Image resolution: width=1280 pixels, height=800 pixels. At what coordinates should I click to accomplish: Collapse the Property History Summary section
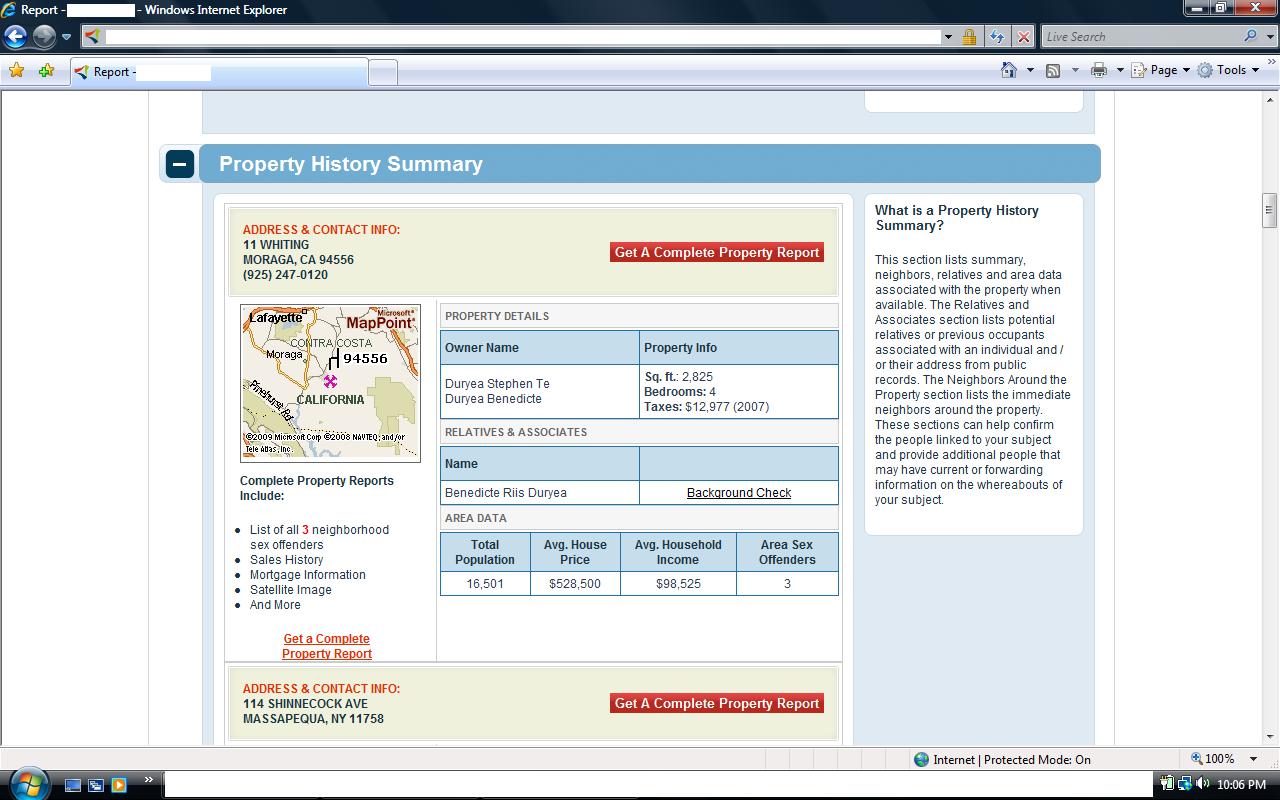pos(180,164)
